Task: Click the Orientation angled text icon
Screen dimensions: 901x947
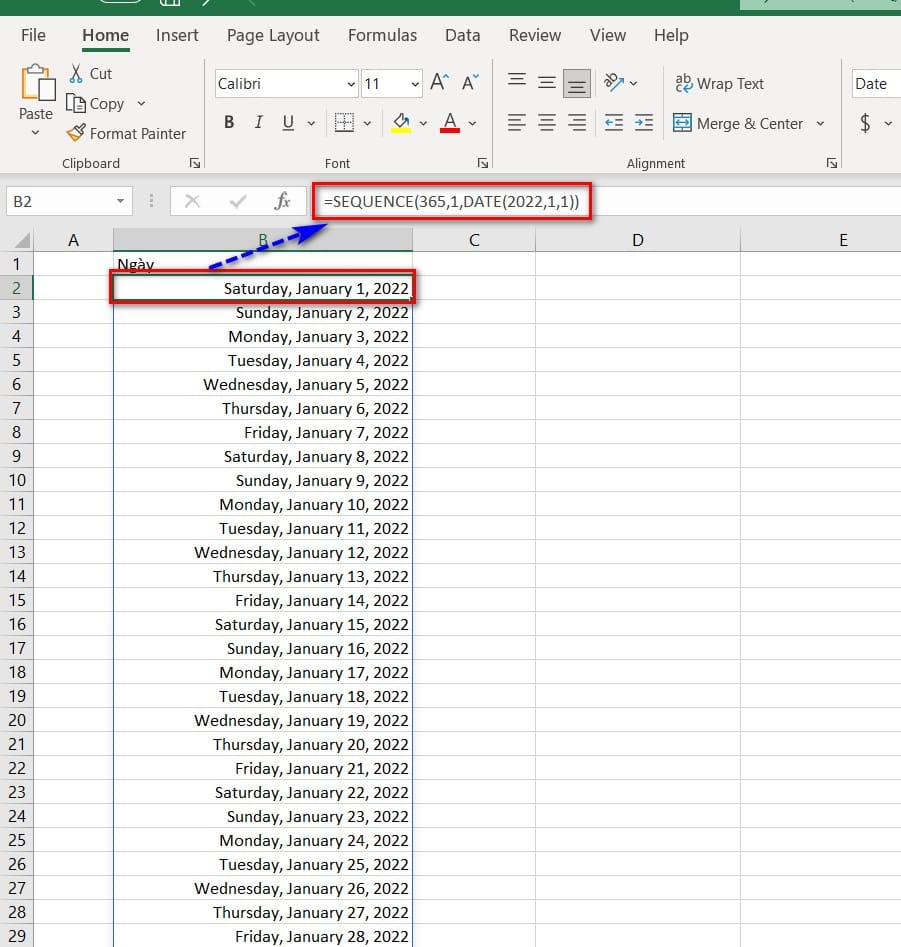Action: click(614, 83)
